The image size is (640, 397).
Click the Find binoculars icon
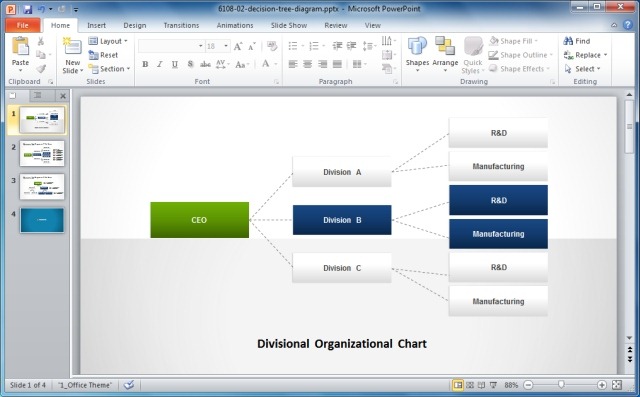coord(568,41)
